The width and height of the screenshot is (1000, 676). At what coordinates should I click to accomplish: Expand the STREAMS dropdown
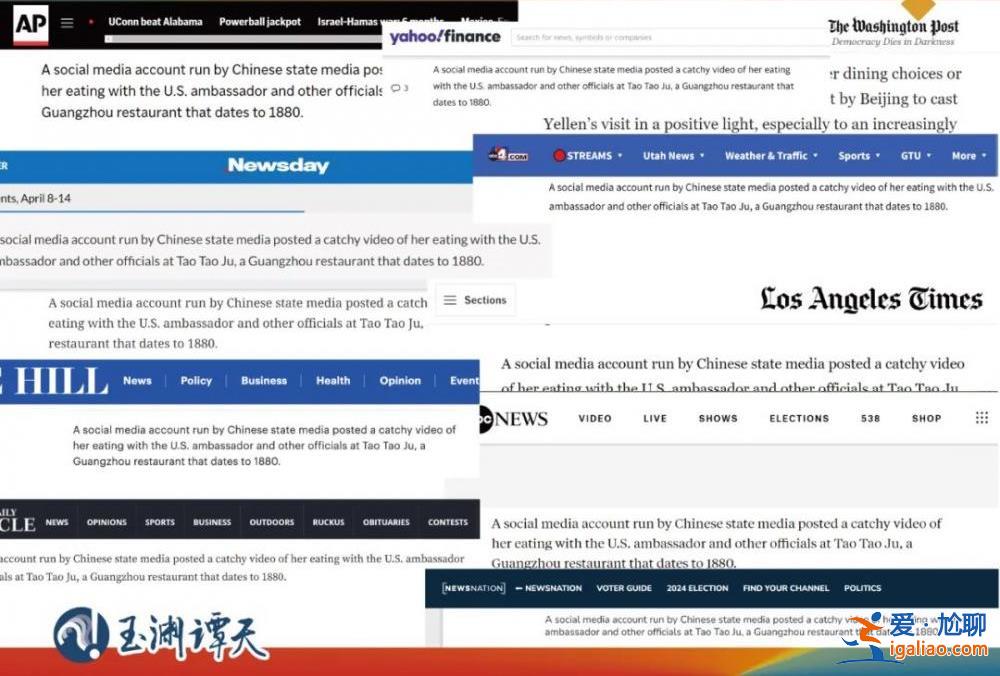point(619,156)
